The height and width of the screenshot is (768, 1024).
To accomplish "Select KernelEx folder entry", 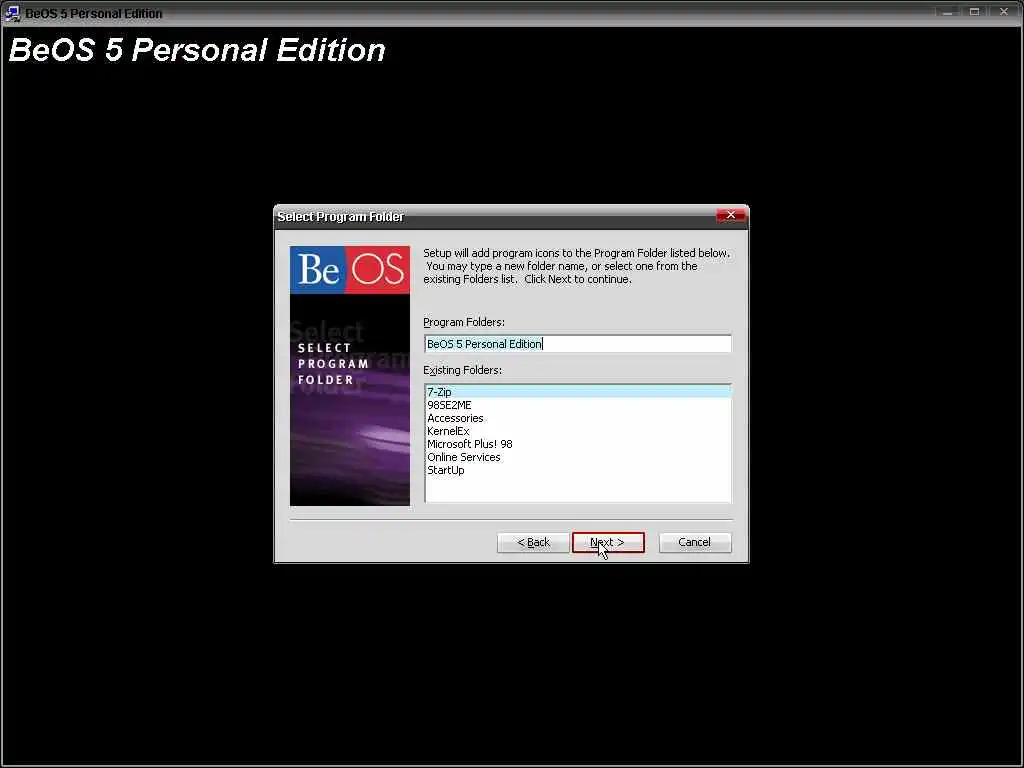I will [577, 431].
